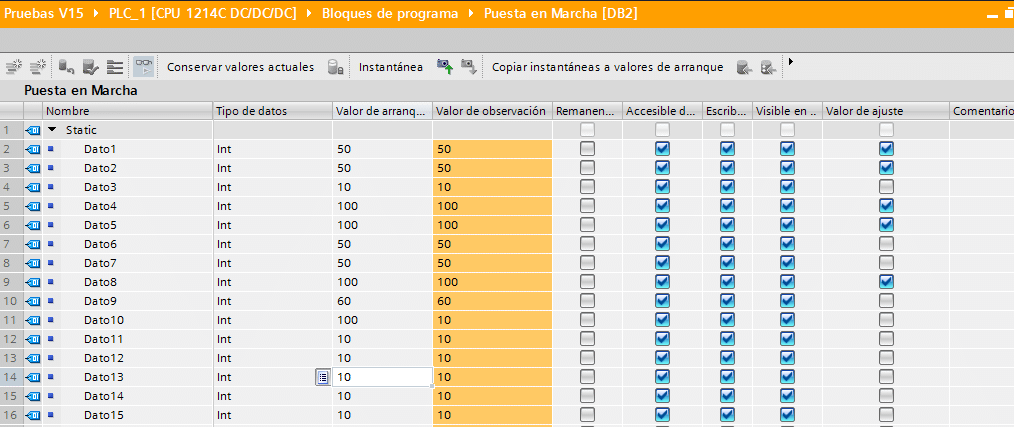The width and height of the screenshot is (1014, 427).
Task: Enable Valor de ajuste checkbox for Dato3
Action: 886,187
